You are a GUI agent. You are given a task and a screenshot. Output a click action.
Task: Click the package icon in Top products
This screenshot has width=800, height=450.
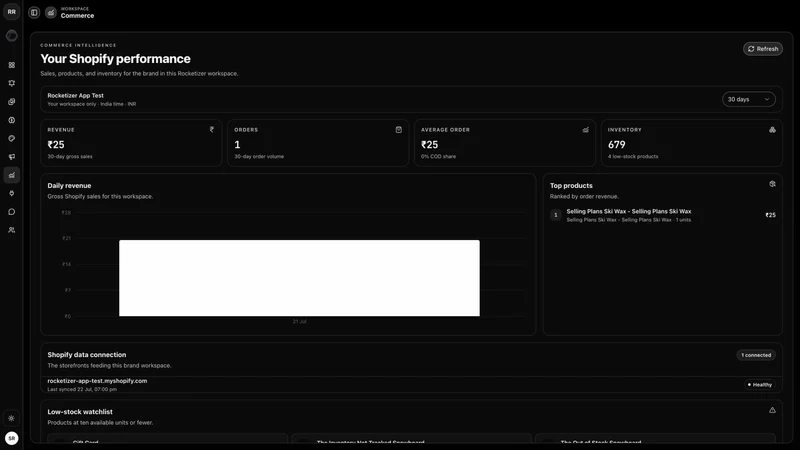772,184
